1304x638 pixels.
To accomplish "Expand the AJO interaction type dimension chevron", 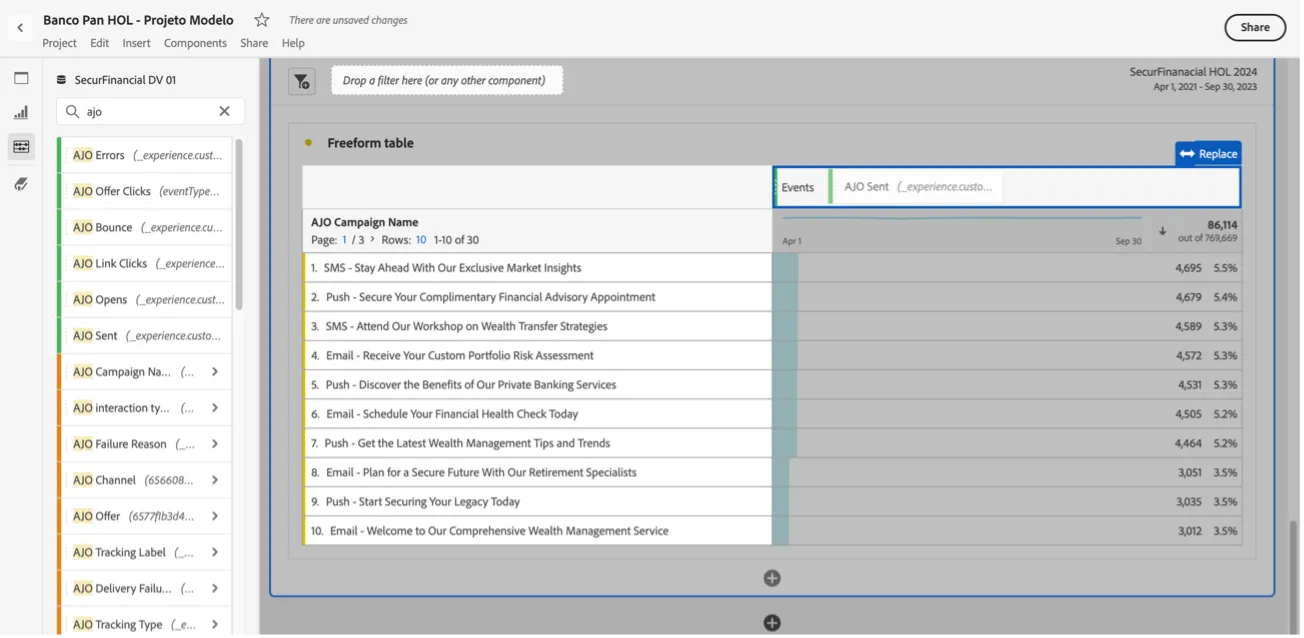I will click(x=215, y=408).
